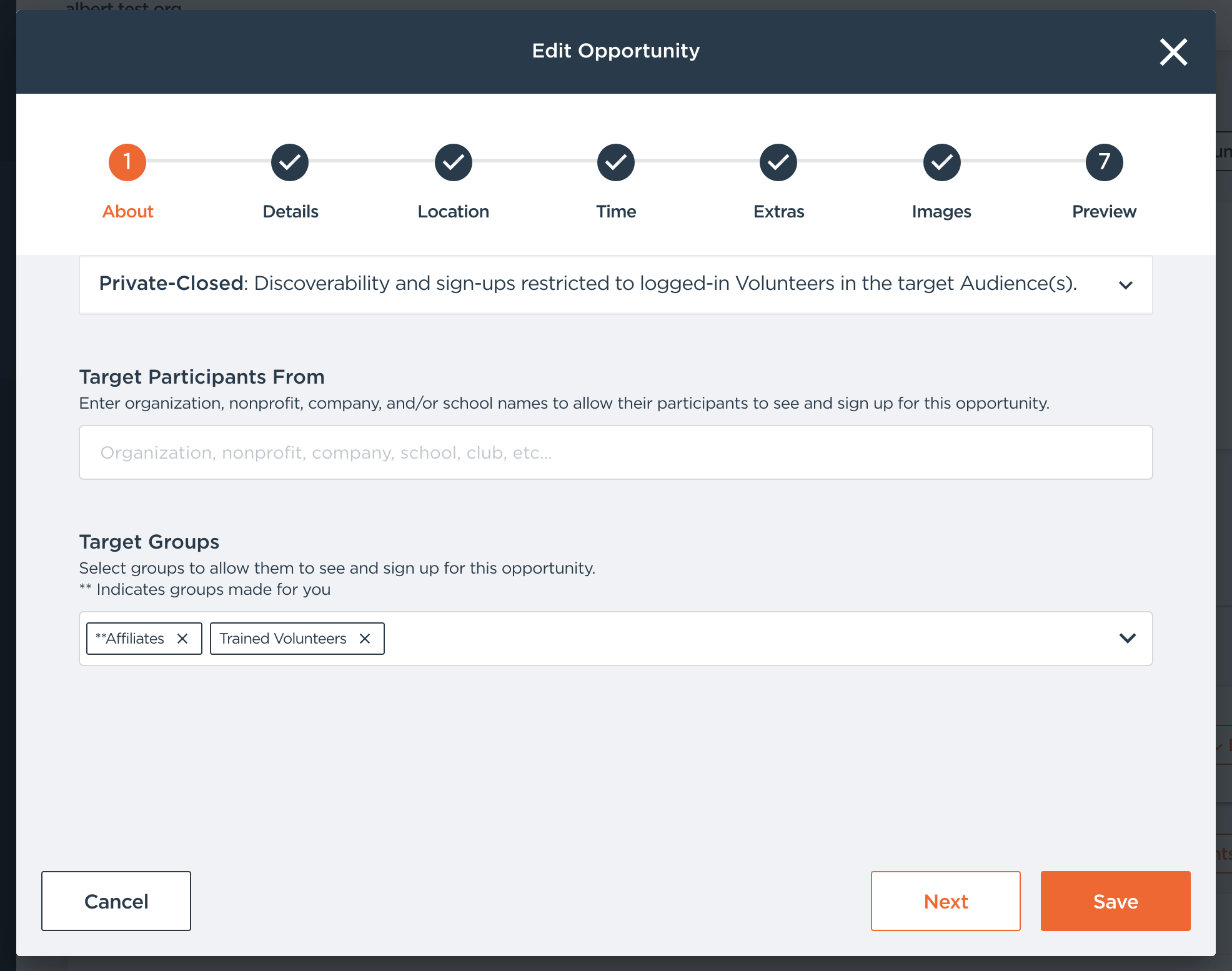This screenshot has width=1232, height=971.
Task: Remove the **Affiliates group tag
Action: click(x=182, y=639)
